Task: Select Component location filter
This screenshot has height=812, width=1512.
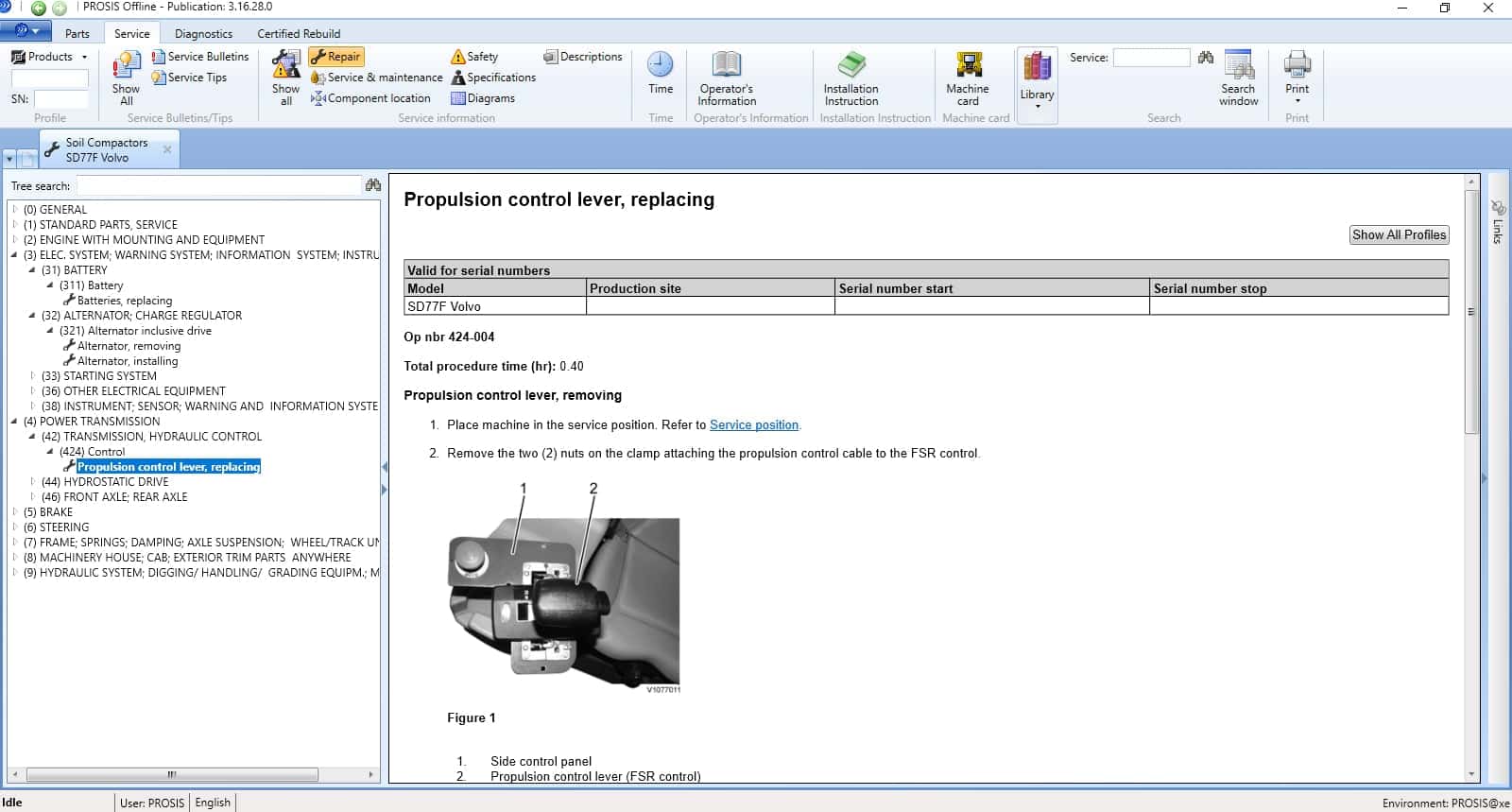Action: click(370, 98)
